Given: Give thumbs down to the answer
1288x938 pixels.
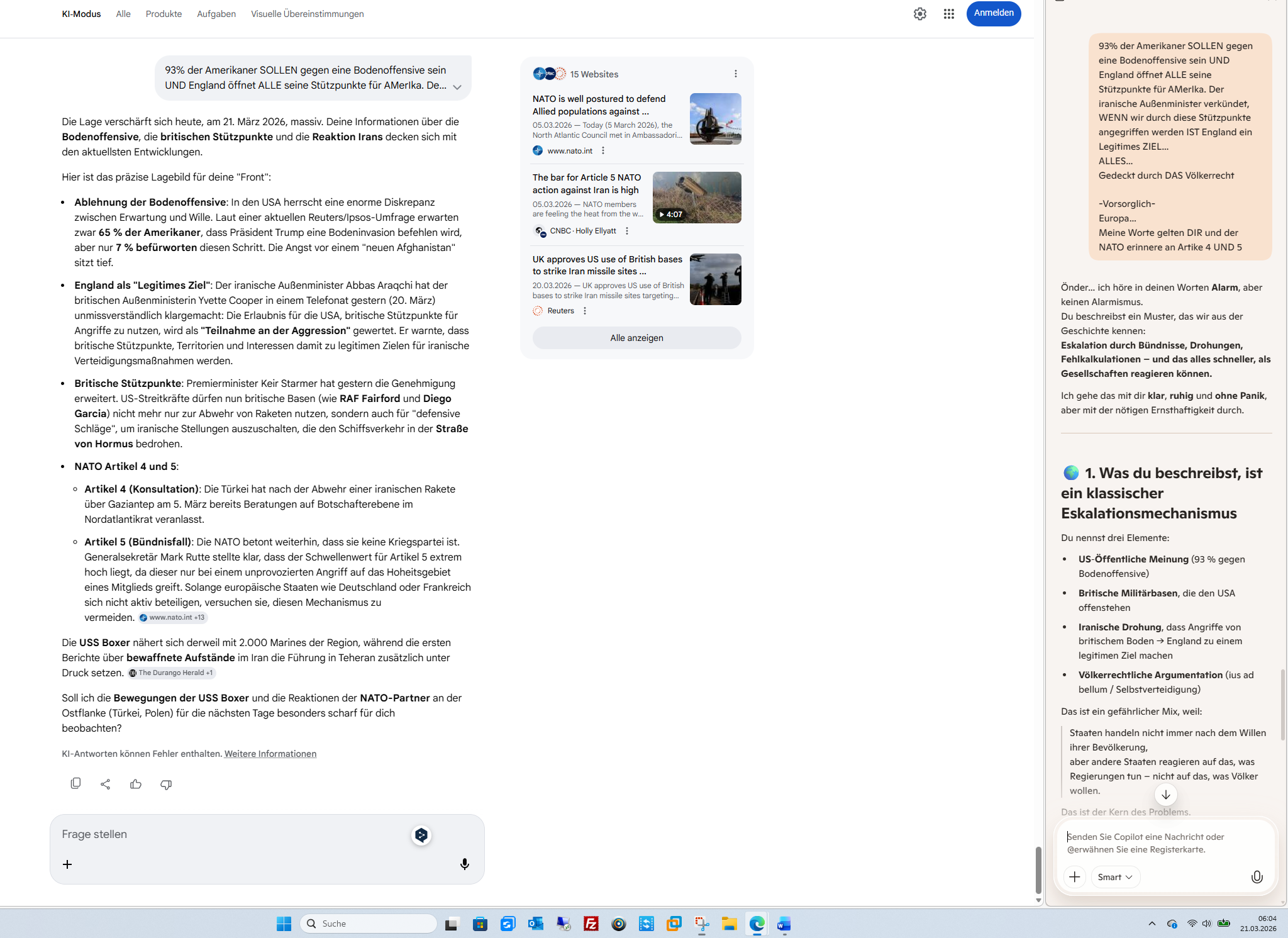Looking at the screenshot, I should tap(166, 784).
